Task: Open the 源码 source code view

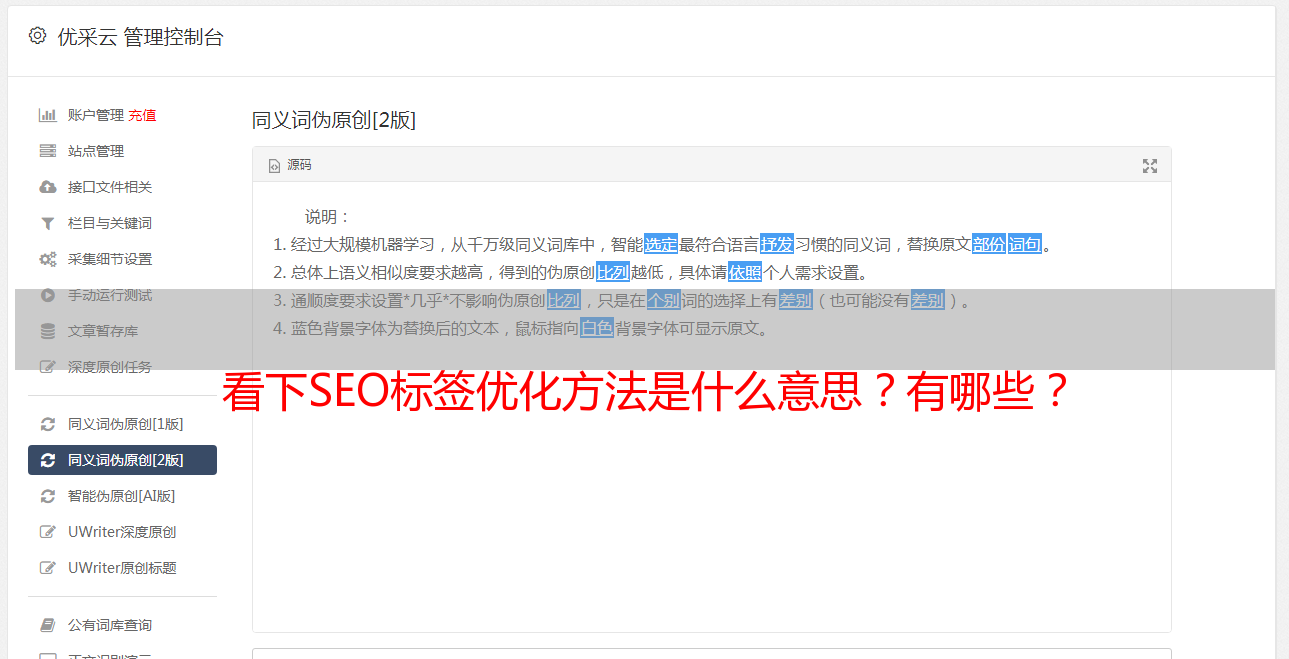Action: click(290, 165)
